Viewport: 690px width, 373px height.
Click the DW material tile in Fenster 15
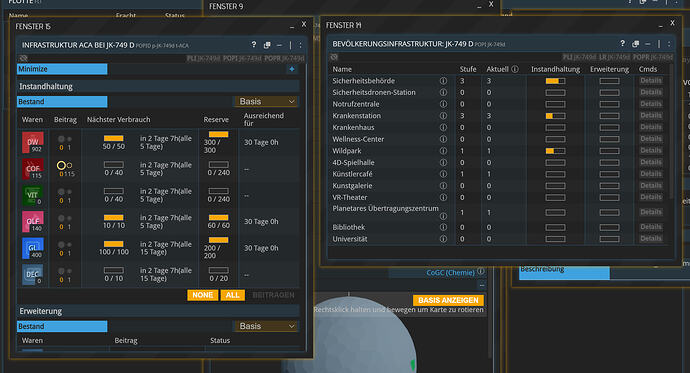(33, 143)
